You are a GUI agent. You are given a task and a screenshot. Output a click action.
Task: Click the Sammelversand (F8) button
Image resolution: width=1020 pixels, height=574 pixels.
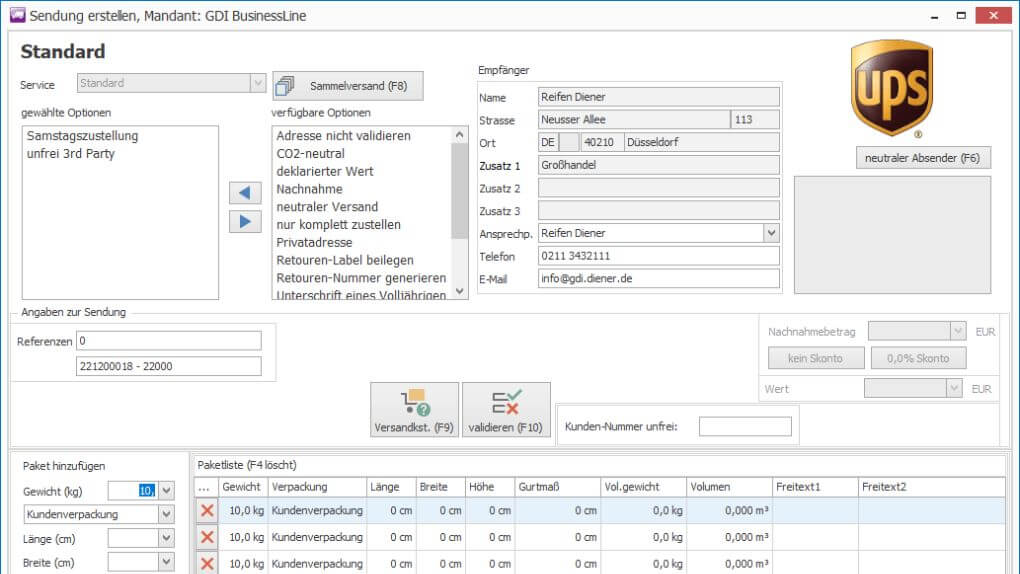tap(347, 86)
